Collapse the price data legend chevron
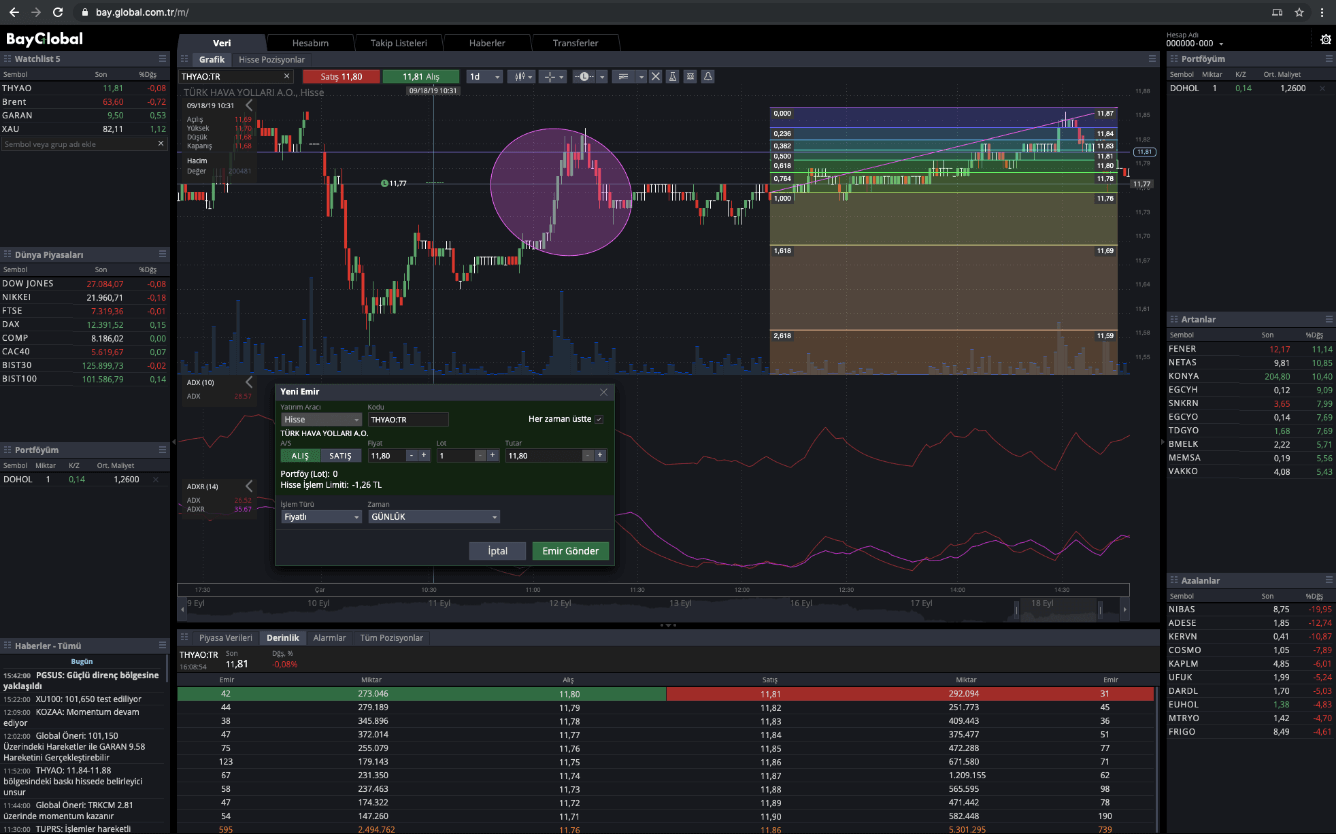1336x834 pixels. (249, 104)
